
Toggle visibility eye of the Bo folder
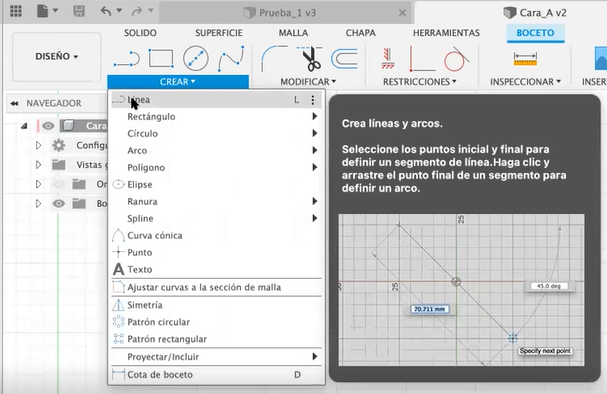point(58,204)
